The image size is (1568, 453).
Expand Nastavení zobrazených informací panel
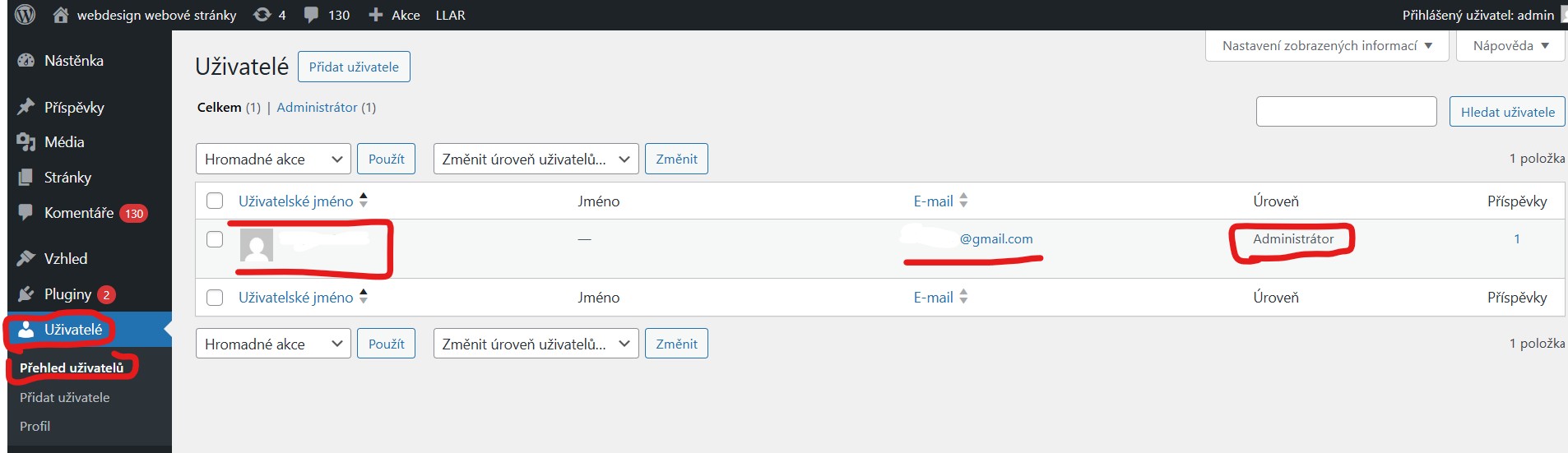click(x=1326, y=46)
